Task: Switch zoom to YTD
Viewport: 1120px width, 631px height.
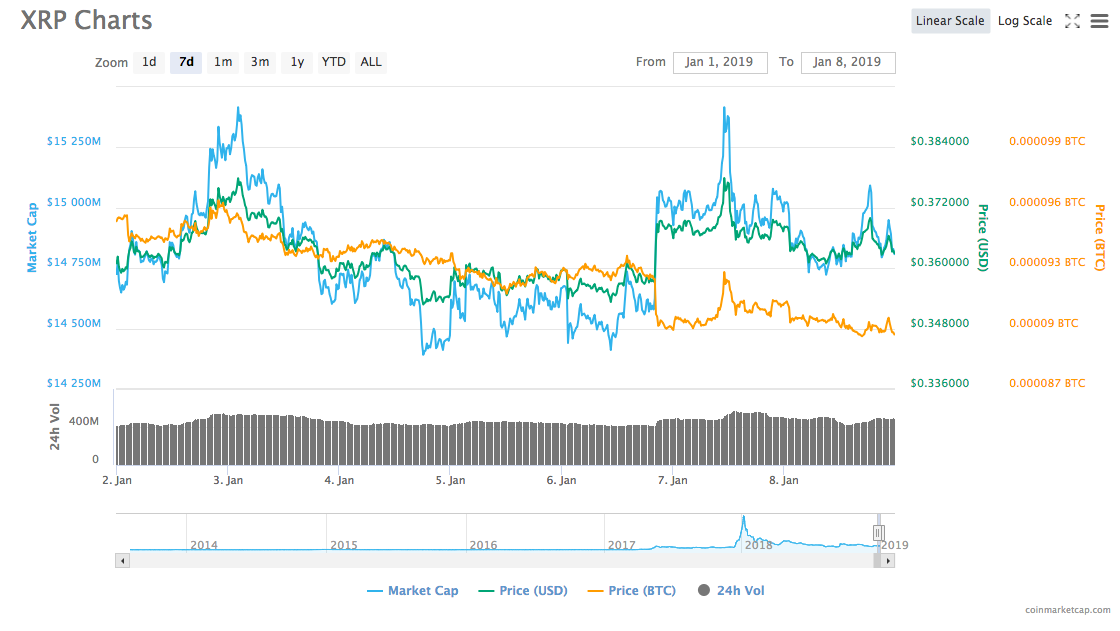Action: (x=333, y=62)
